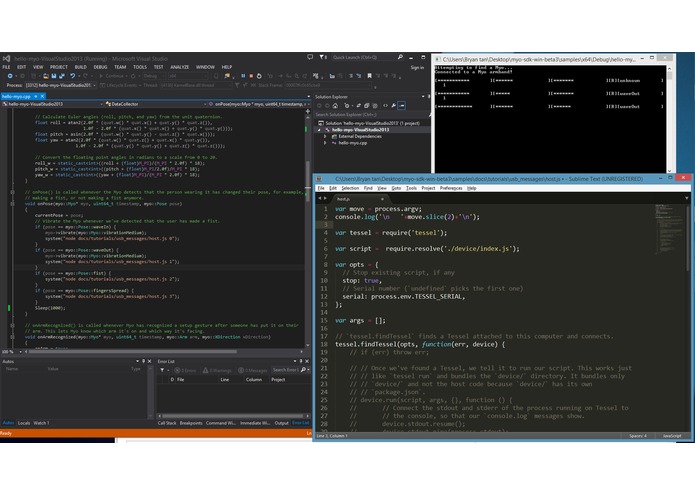Select the Solution 'hello-myo-VisualStudio2013' tree row
Image resolution: width=695 pixels, height=494 pixels.
click(371, 123)
